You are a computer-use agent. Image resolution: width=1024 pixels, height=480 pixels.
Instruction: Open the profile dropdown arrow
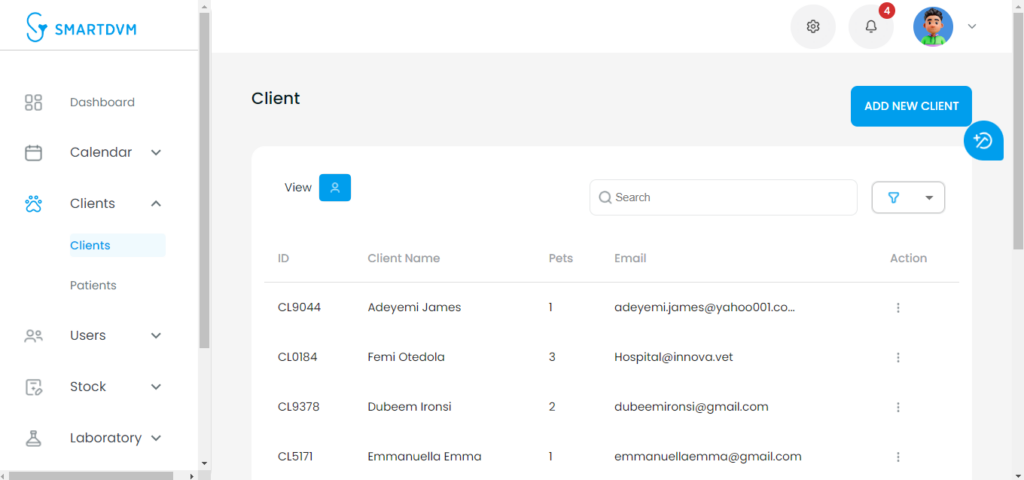pyautogui.click(x=972, y=27)
